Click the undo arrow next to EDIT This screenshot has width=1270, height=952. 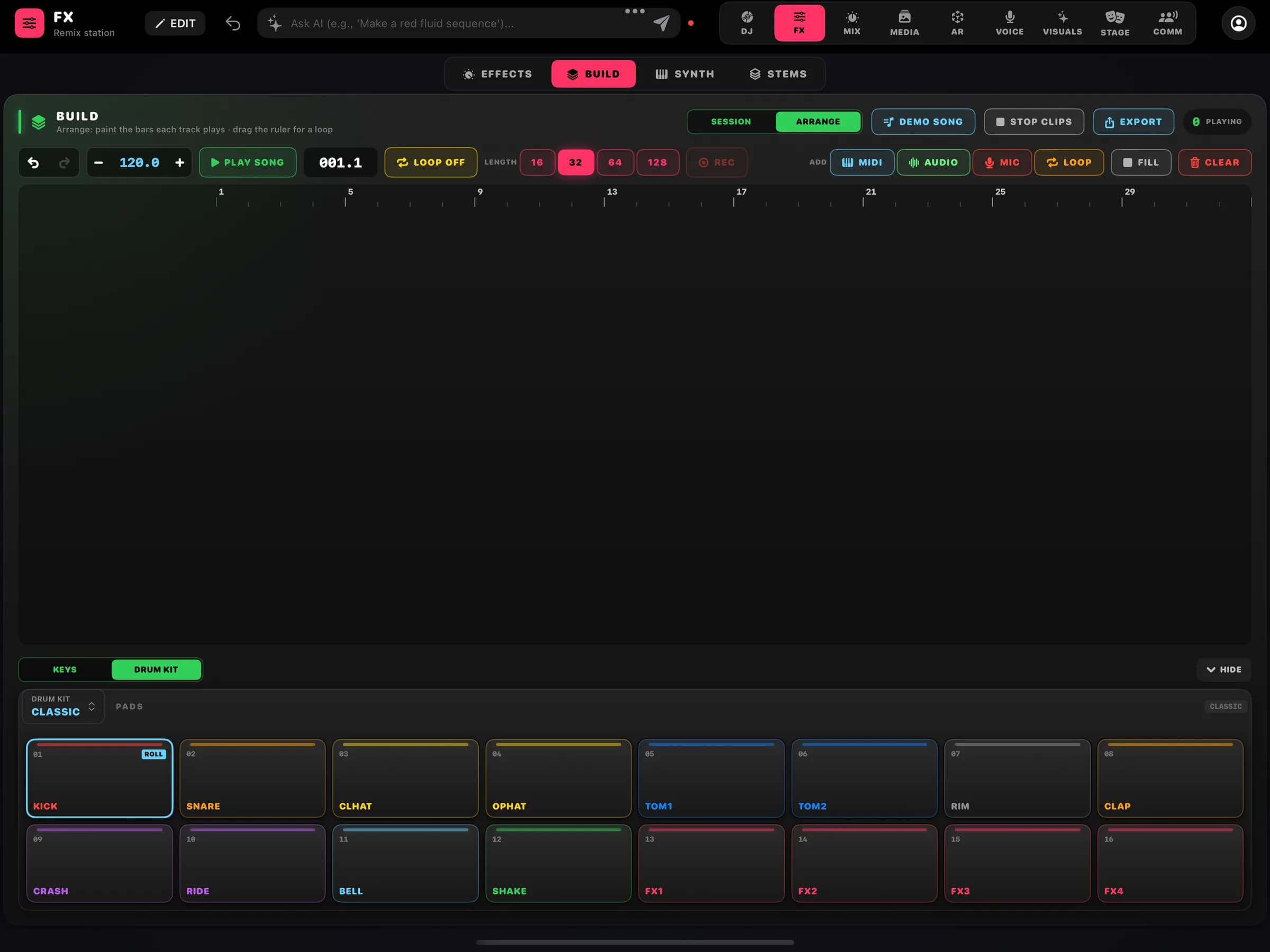232,23
